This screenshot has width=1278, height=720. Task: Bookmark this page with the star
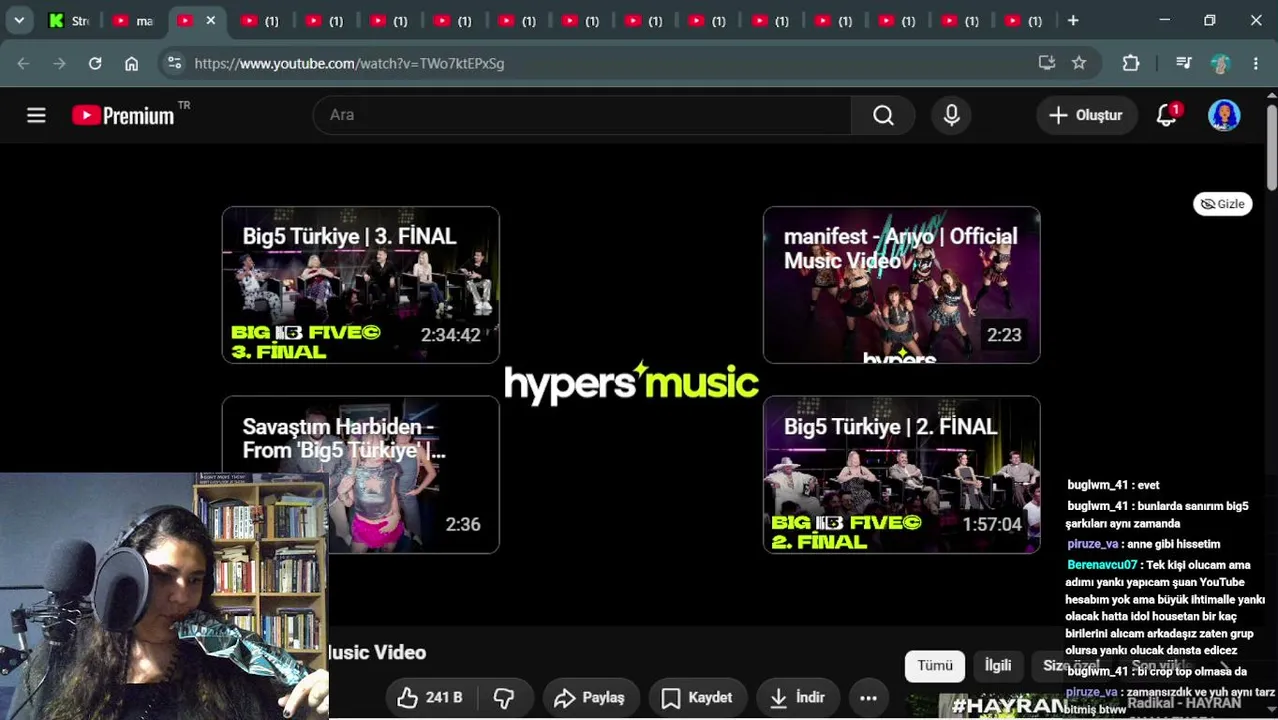point(1079,63)
